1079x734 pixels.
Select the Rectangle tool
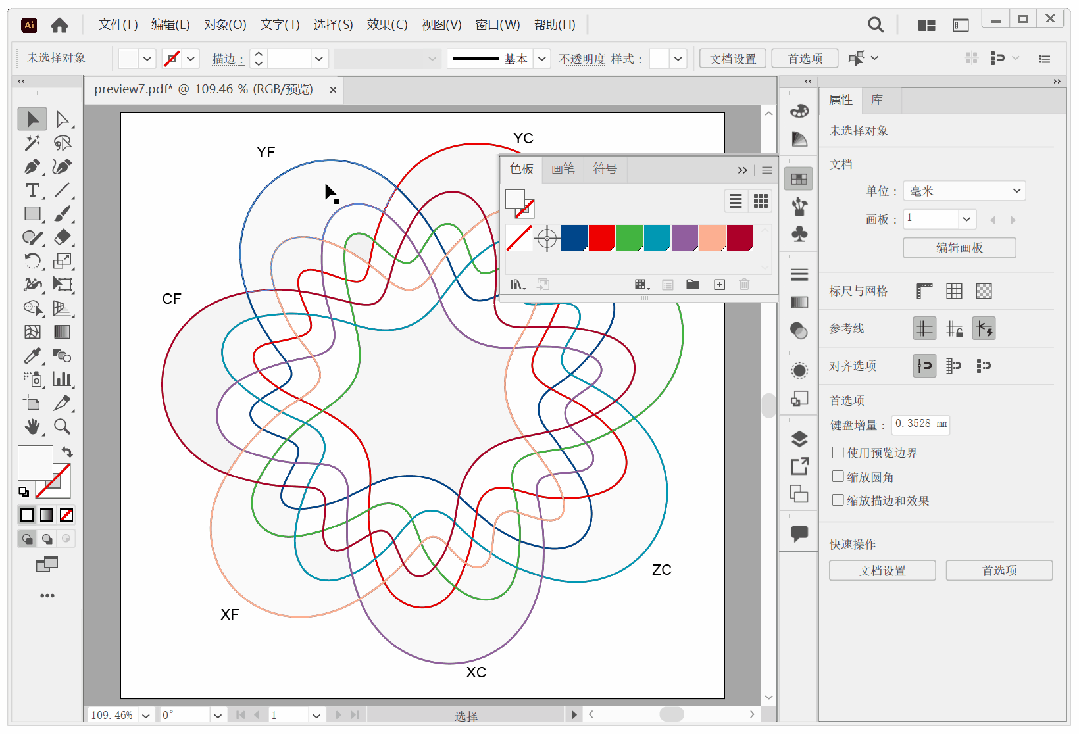(x=32, y=214)
